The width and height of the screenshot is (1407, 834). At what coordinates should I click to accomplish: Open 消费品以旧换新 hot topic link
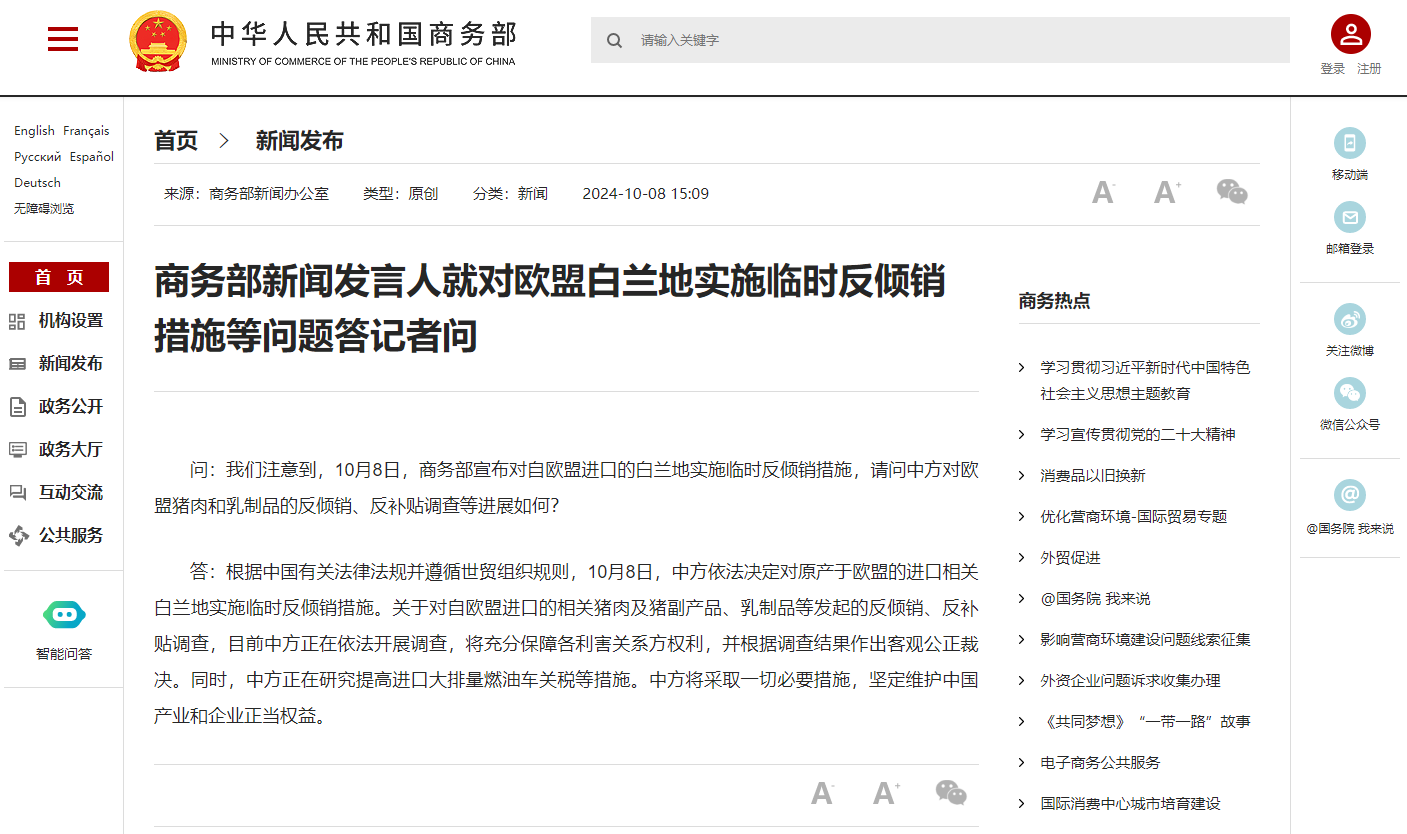pyautogui.click(x=1093, y=476)
